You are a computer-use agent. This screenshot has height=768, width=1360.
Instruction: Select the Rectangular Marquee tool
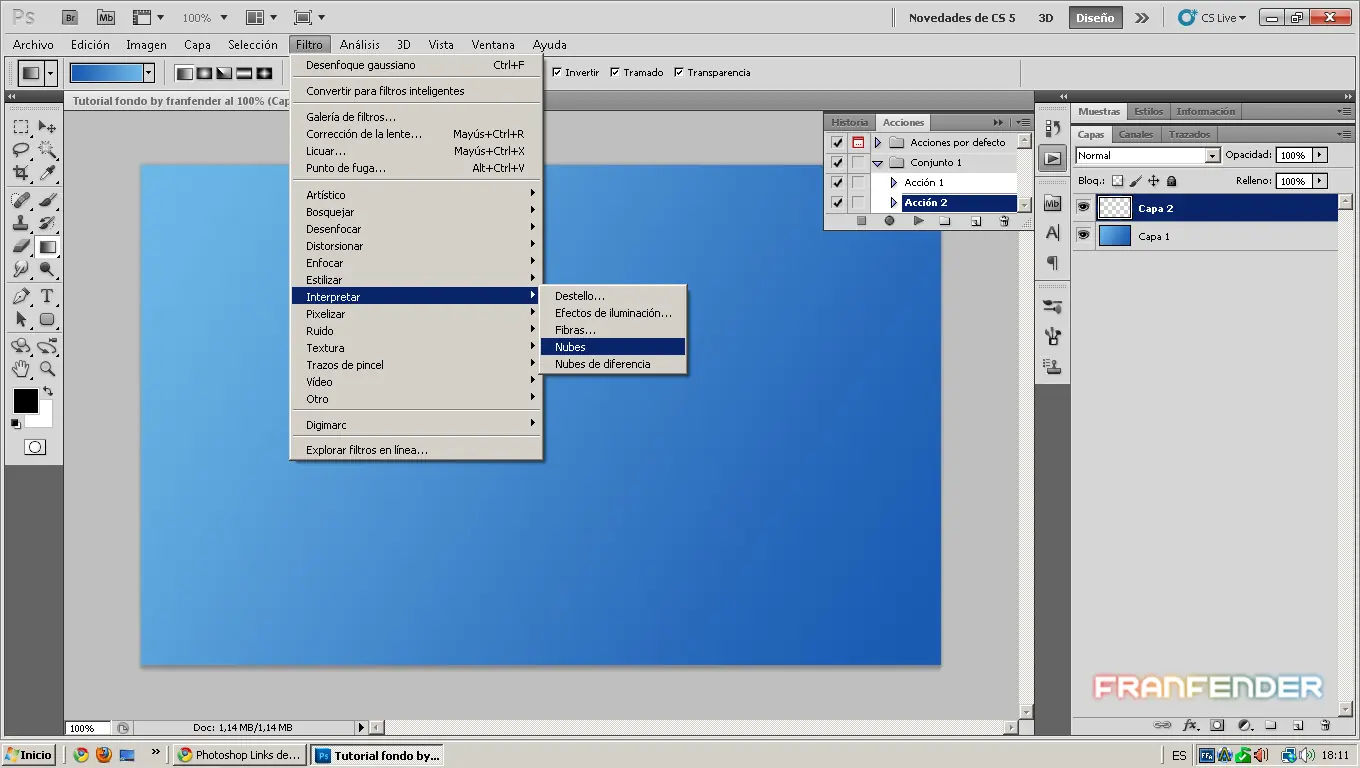click(21, 127)
